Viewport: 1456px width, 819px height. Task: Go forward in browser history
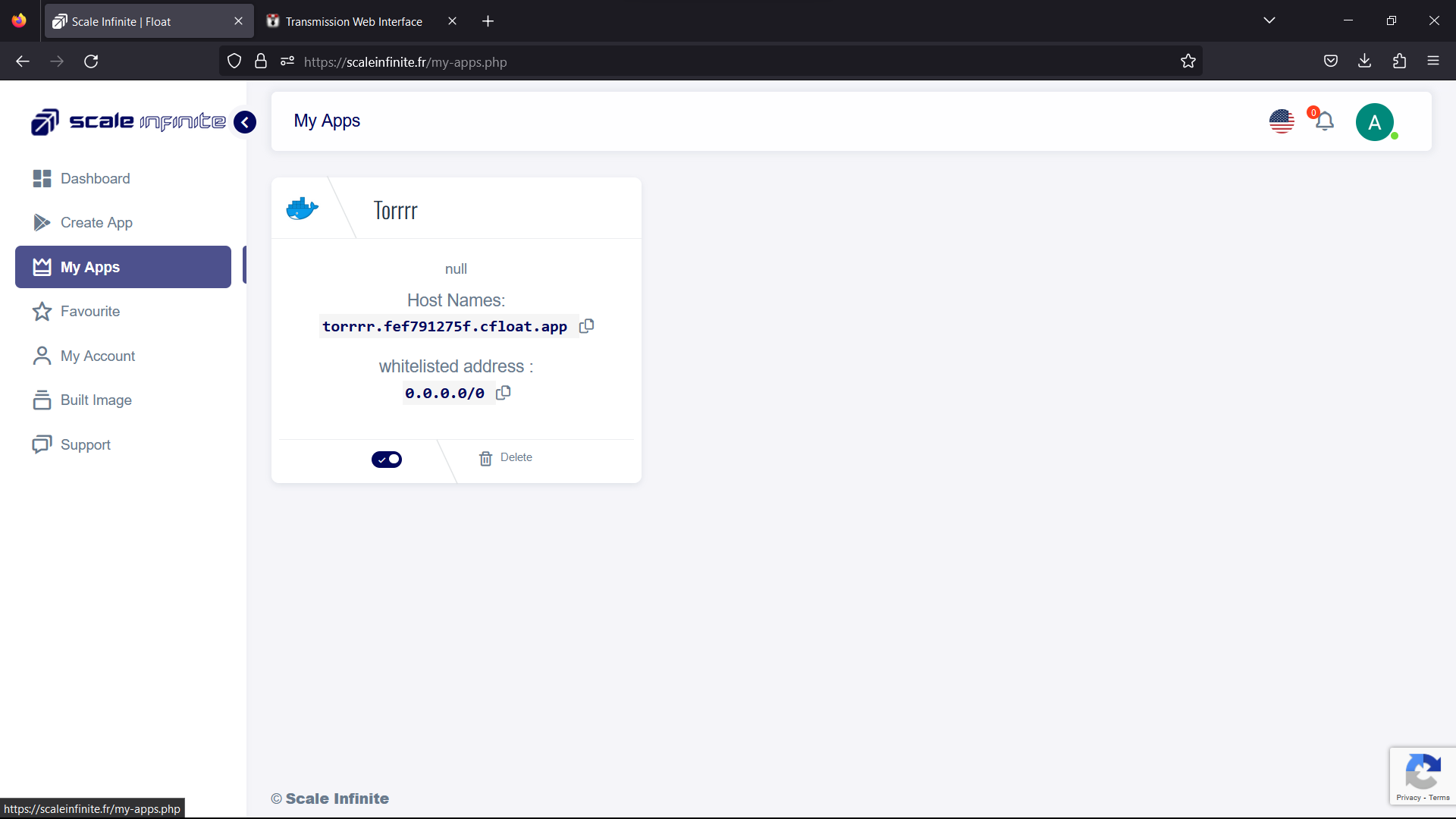click(x=57, y=61)
